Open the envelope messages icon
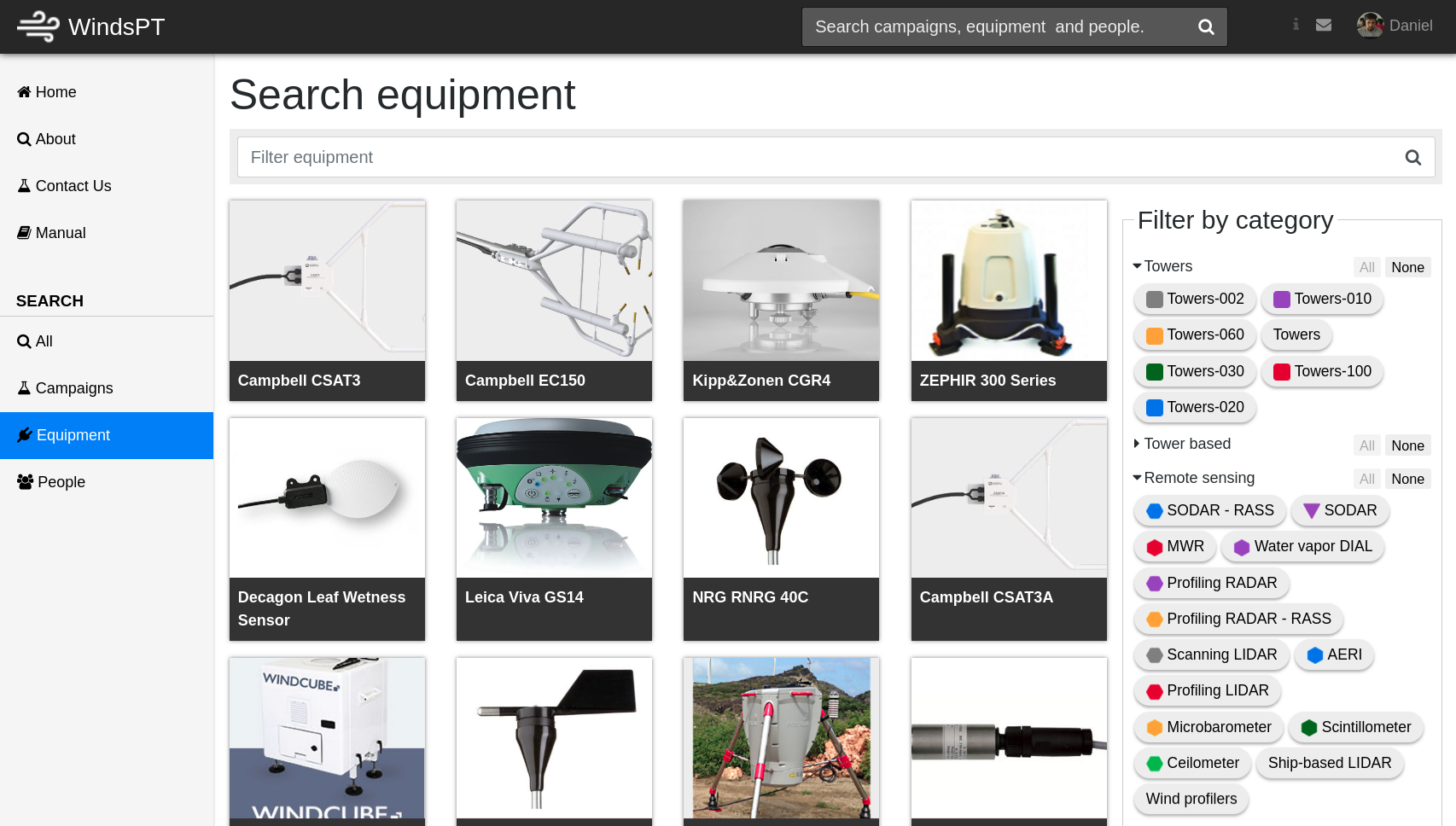 point(1324,25)
